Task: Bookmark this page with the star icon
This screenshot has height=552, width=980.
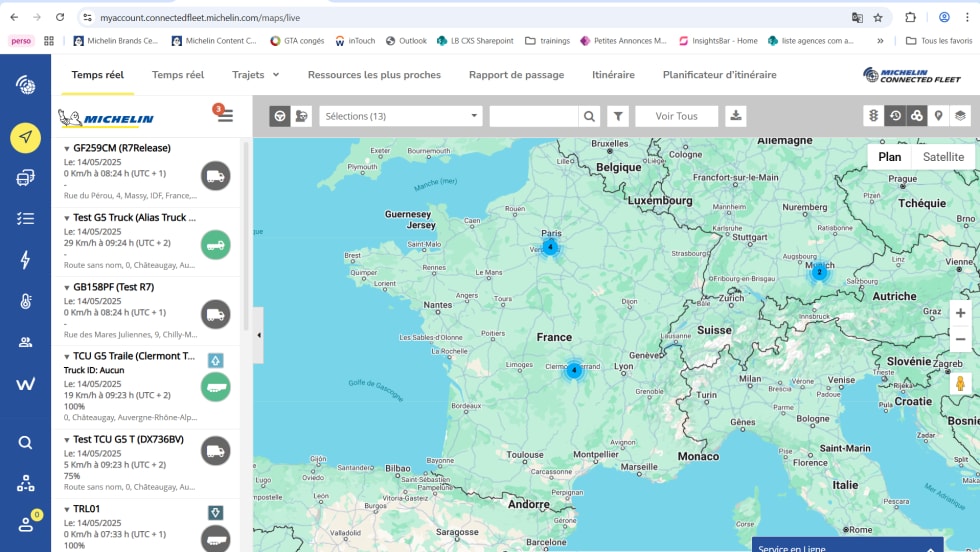Action: point(878,18)
